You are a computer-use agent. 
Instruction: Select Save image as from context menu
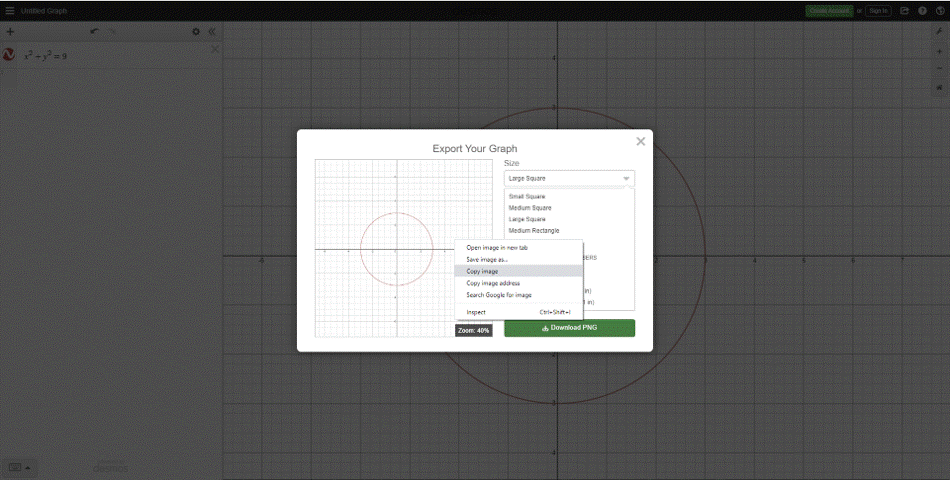tap(487, 259)
